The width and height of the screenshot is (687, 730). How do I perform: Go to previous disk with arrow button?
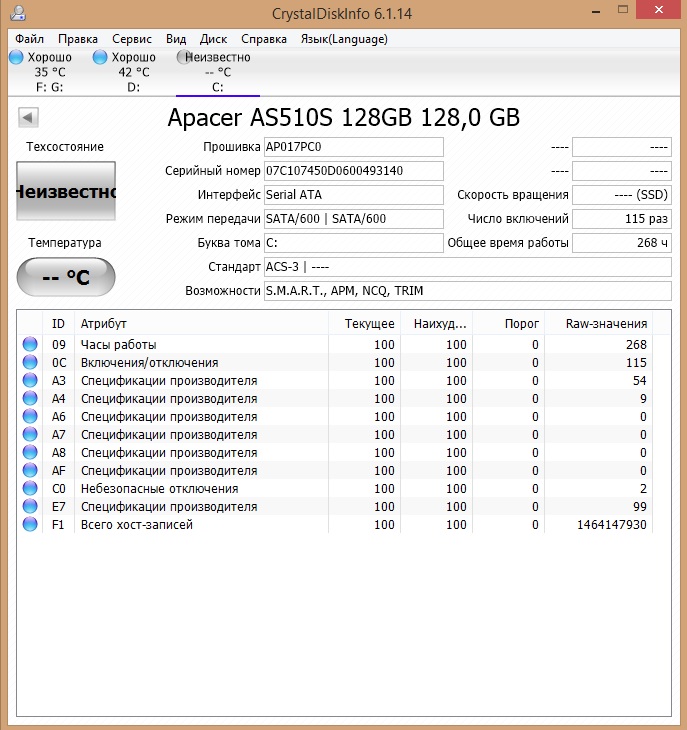tap(28, 117)
